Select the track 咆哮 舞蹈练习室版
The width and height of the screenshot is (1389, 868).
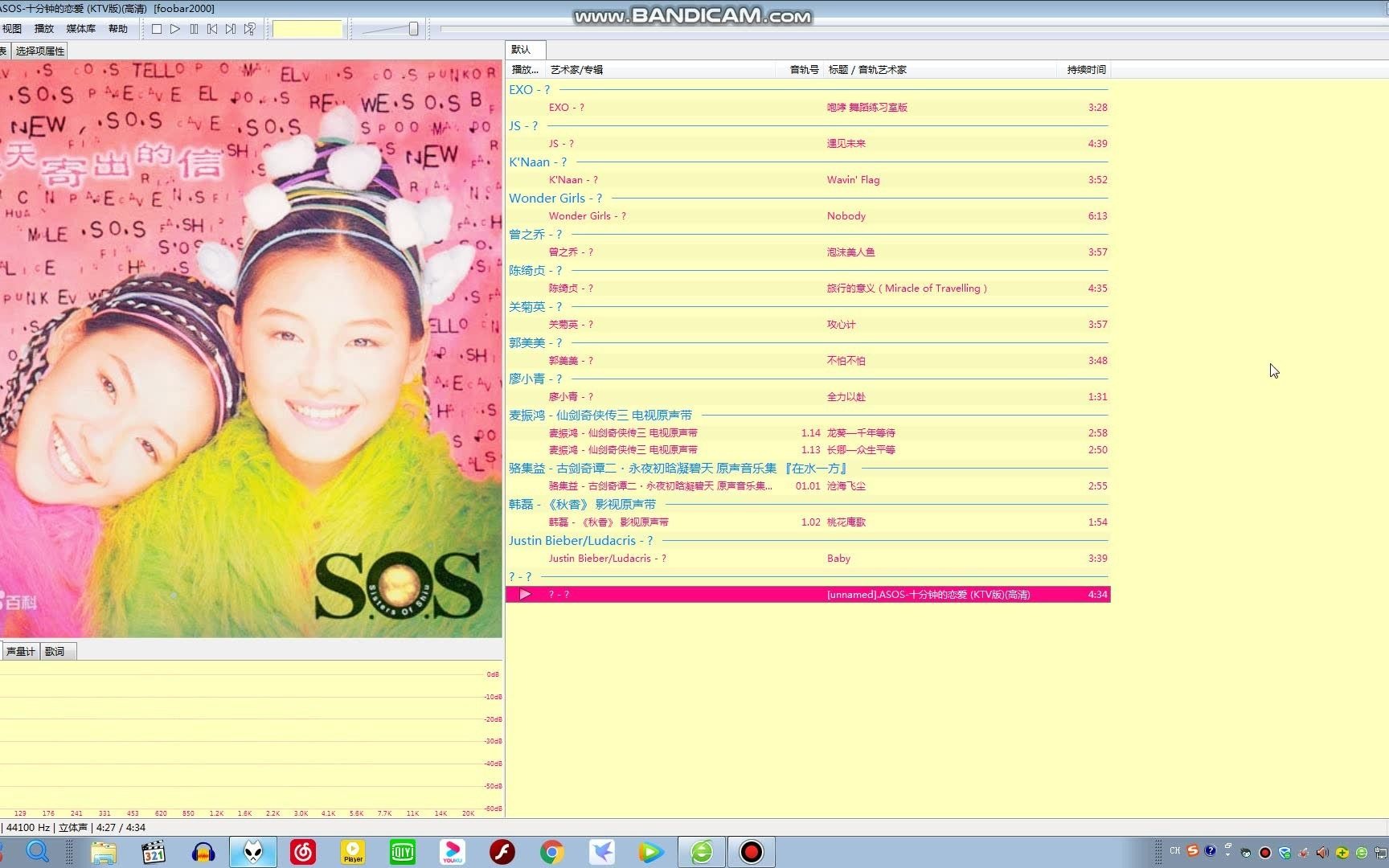pyautogui.click(x=808, y=108)
